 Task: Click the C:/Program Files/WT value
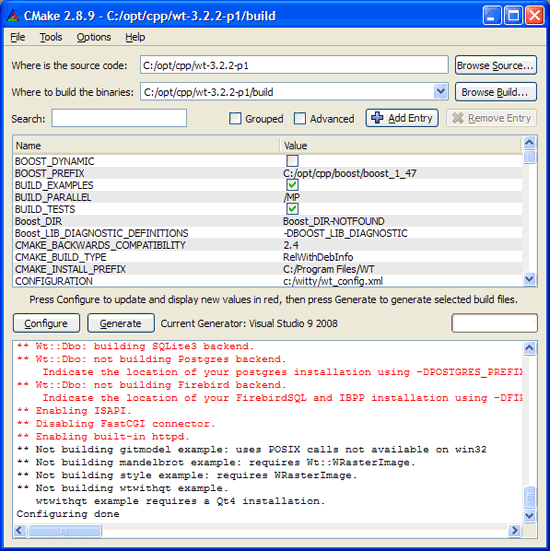(329, 269)
